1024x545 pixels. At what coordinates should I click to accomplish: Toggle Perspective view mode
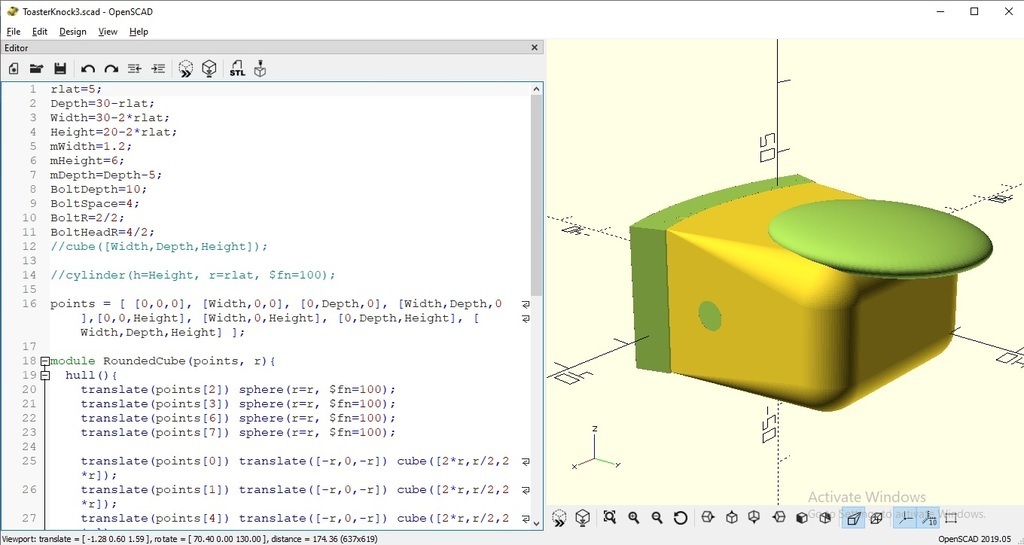pos(852,517)
